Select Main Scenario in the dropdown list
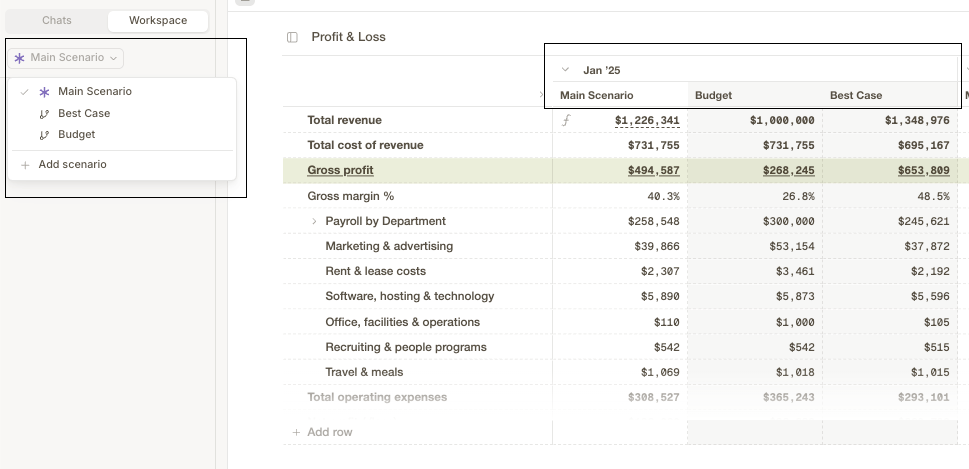Image resolution: width=969 pixels, height=469 pixels. [122, 91]
